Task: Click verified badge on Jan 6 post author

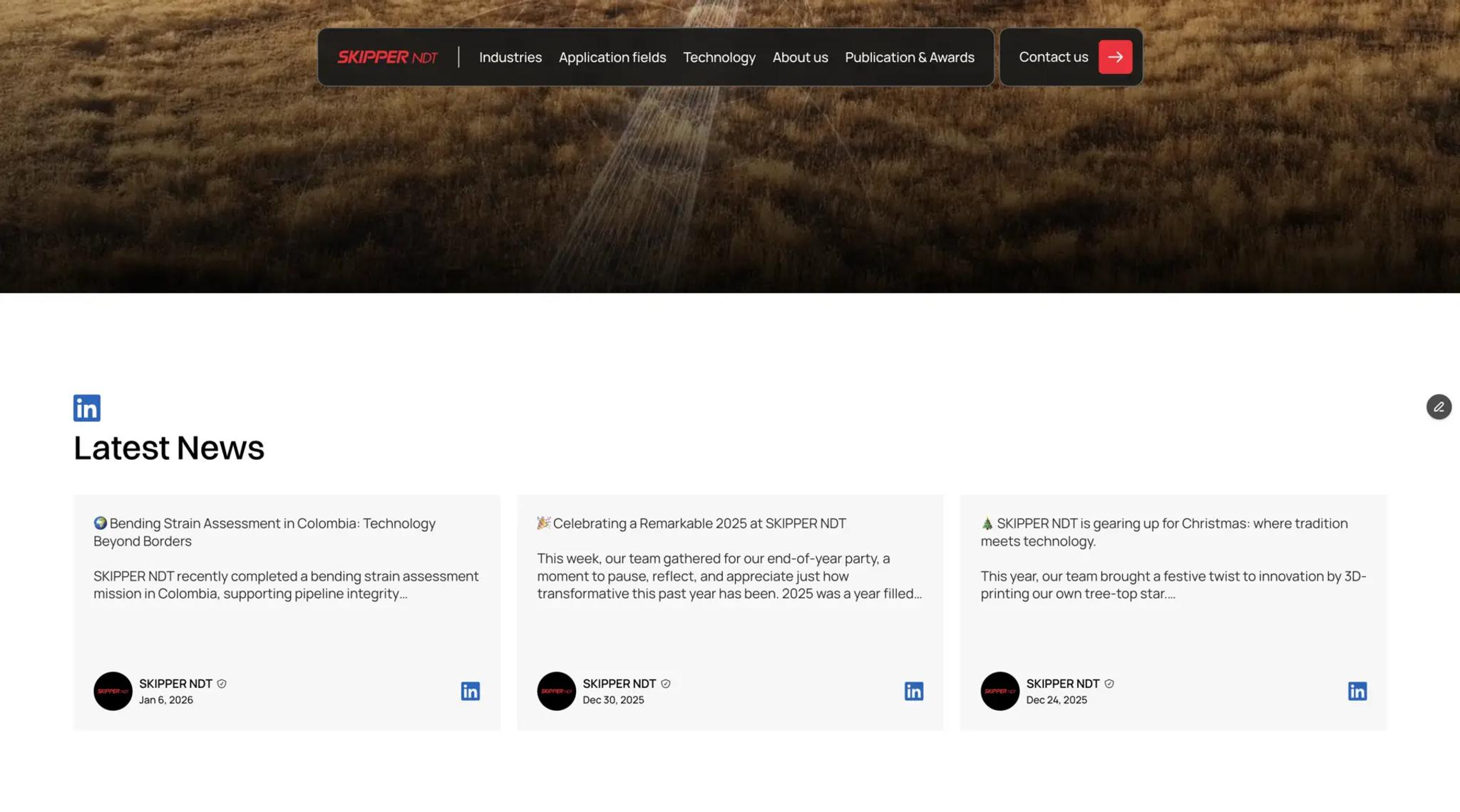Action: 222,684
